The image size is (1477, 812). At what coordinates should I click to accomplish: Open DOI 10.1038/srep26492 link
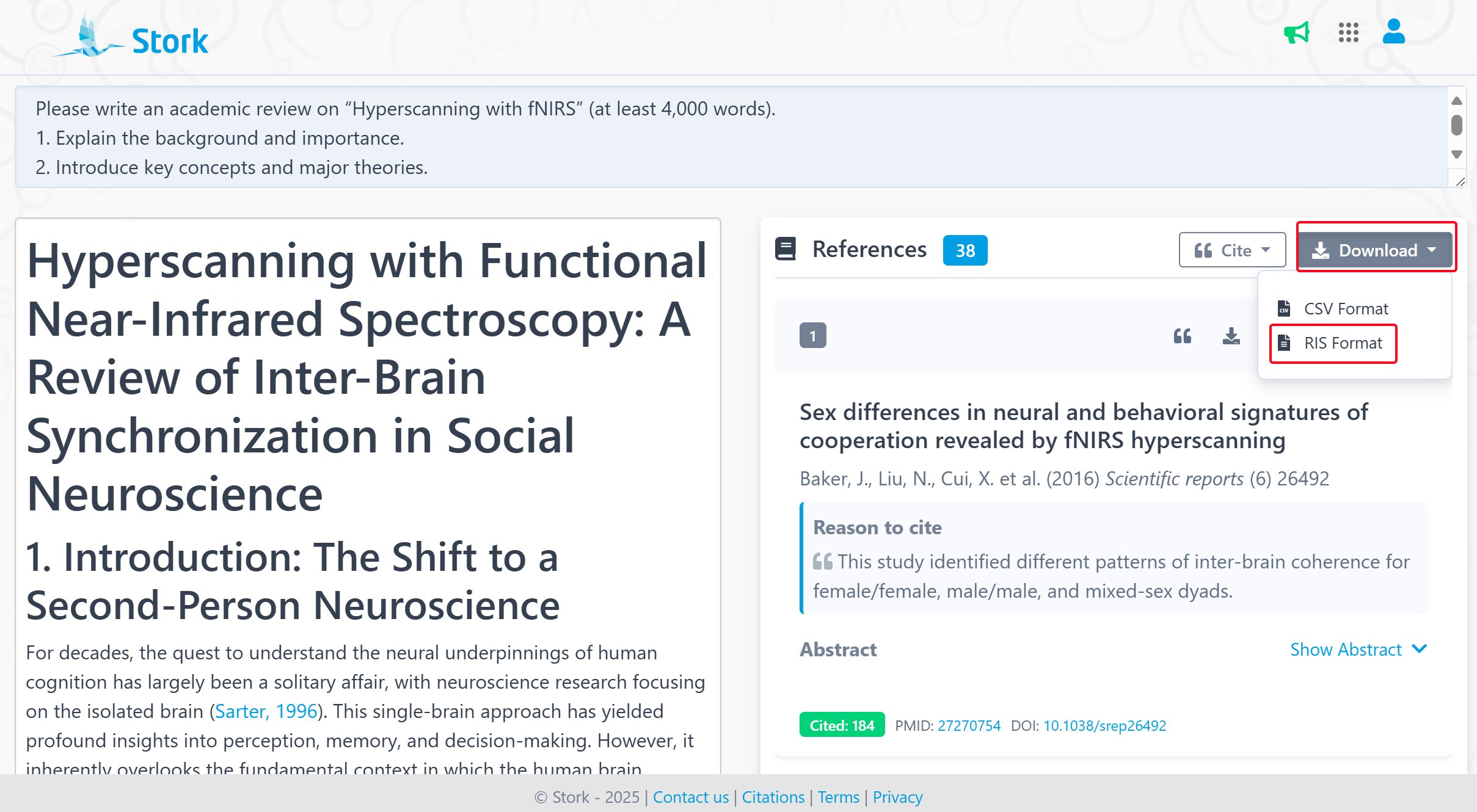point(1104,725)
